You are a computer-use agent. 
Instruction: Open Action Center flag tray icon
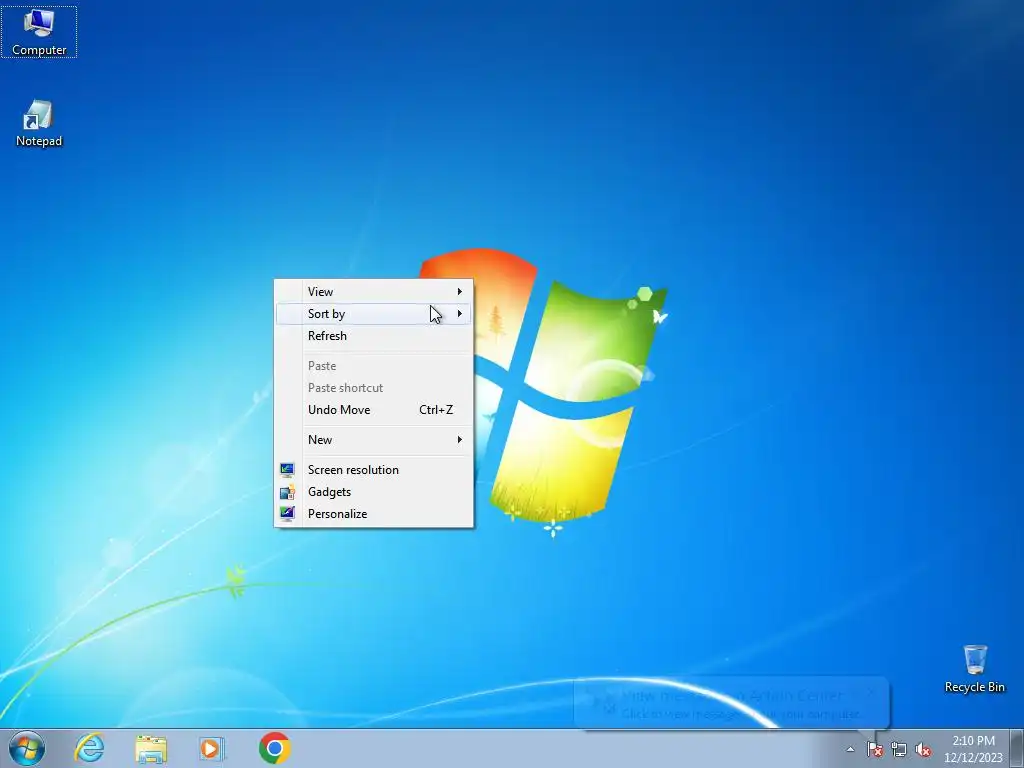874,749
